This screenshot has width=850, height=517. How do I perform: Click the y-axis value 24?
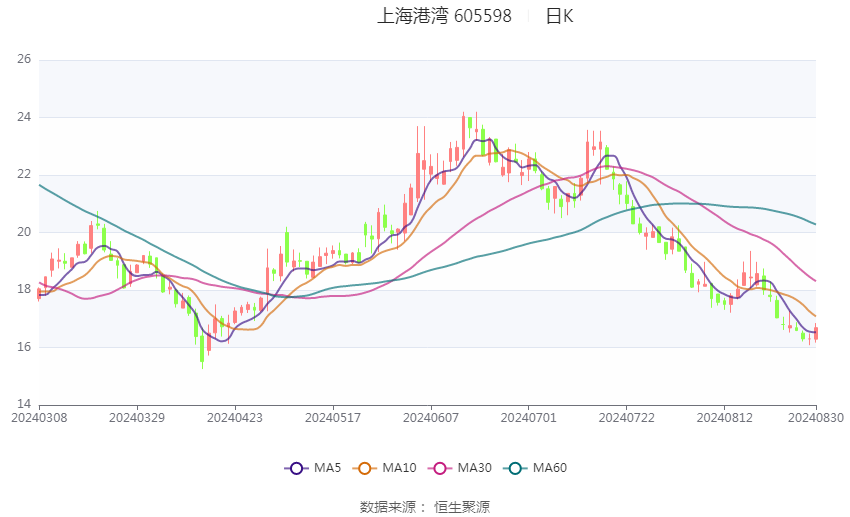tap(24, 117)
